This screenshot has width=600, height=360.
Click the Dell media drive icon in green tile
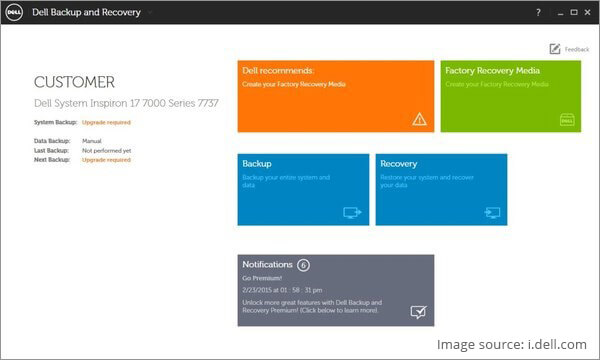[567, 120]
